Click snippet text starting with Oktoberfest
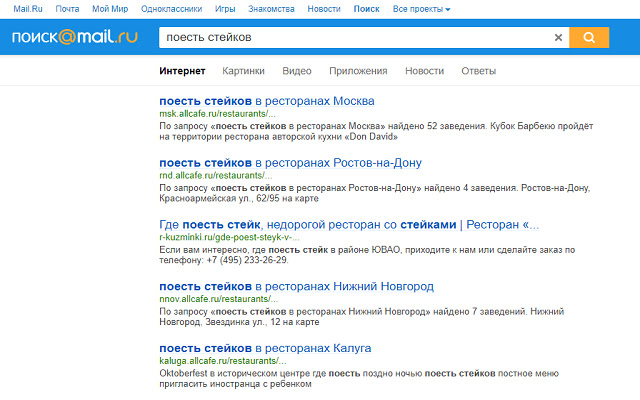640x400 pixels. (x=359, y=379)
